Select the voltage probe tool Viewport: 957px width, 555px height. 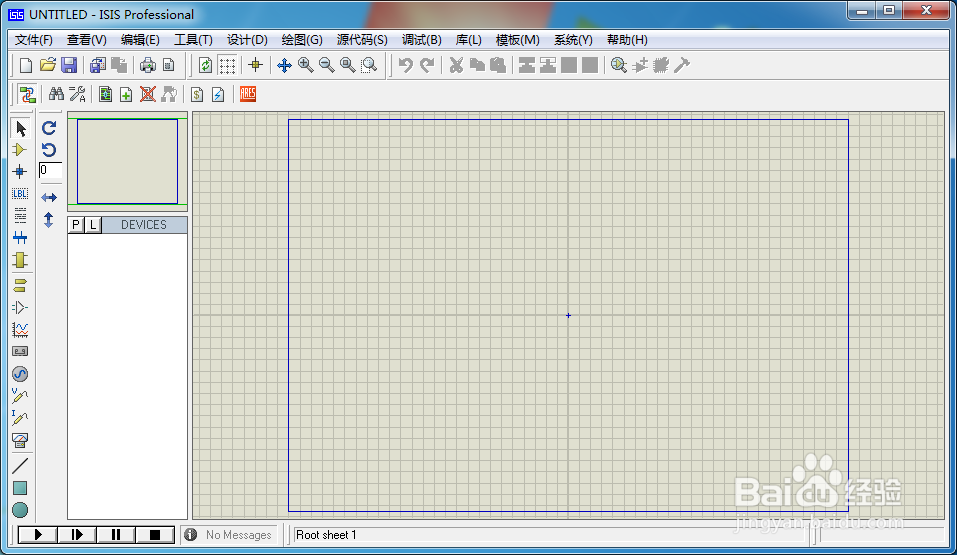(x=20, y=396)
